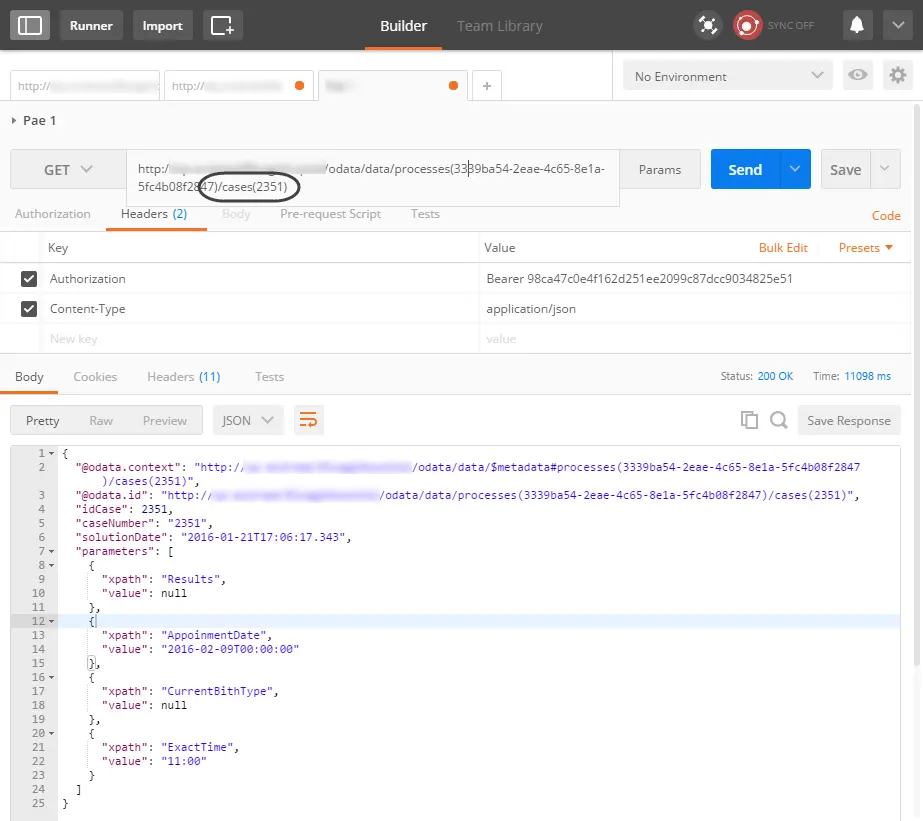Open the Send button dropdown arrow
This screenshot has width=923, height=821.
tap(795, 169)
